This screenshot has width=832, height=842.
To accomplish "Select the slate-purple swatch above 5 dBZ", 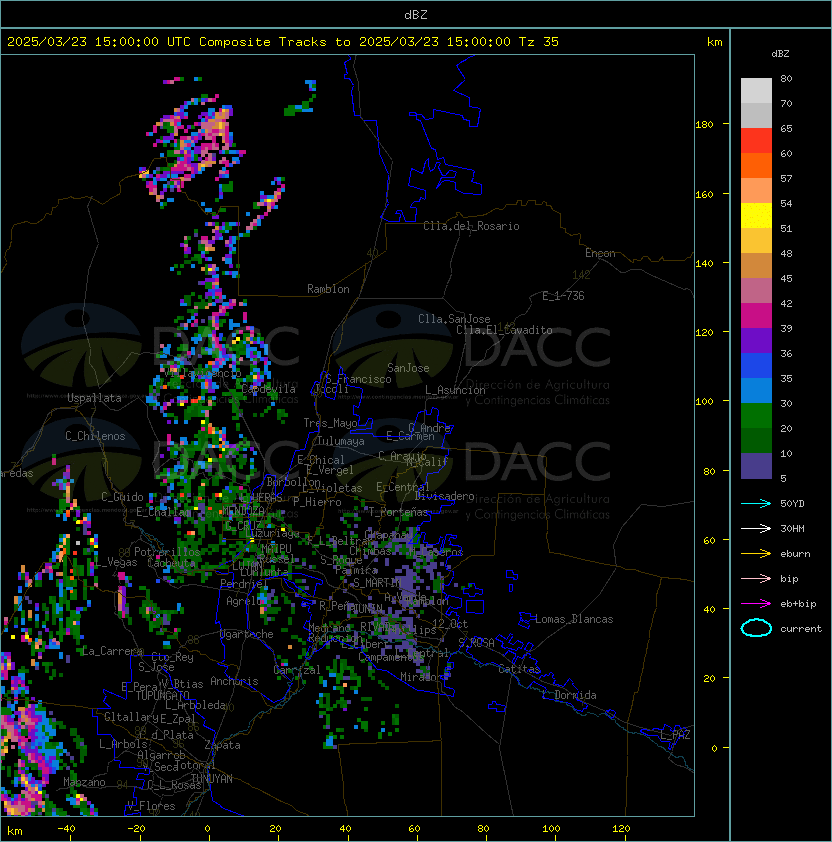I will (x=756, y=466).
